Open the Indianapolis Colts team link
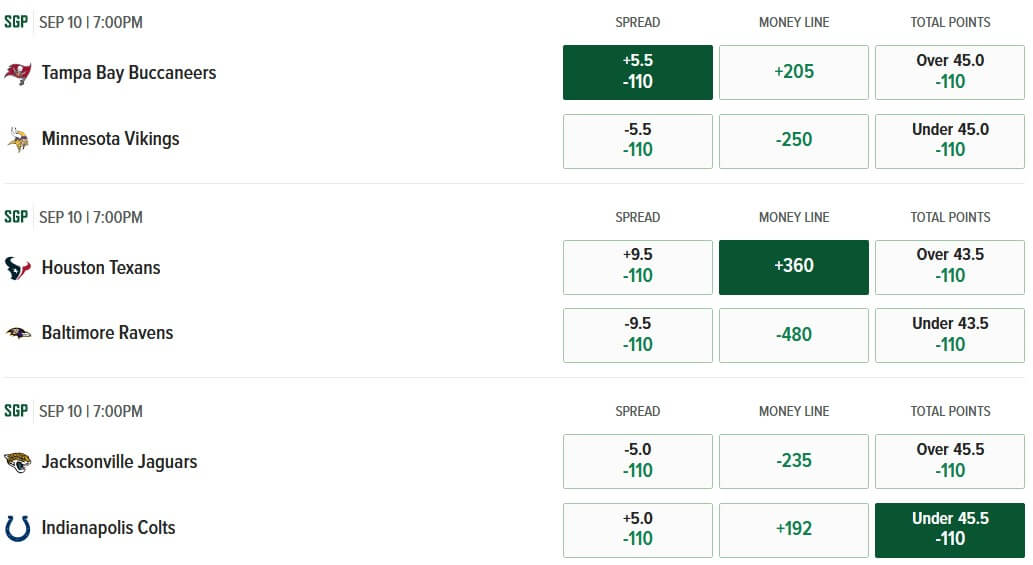 tap(108, 528)
